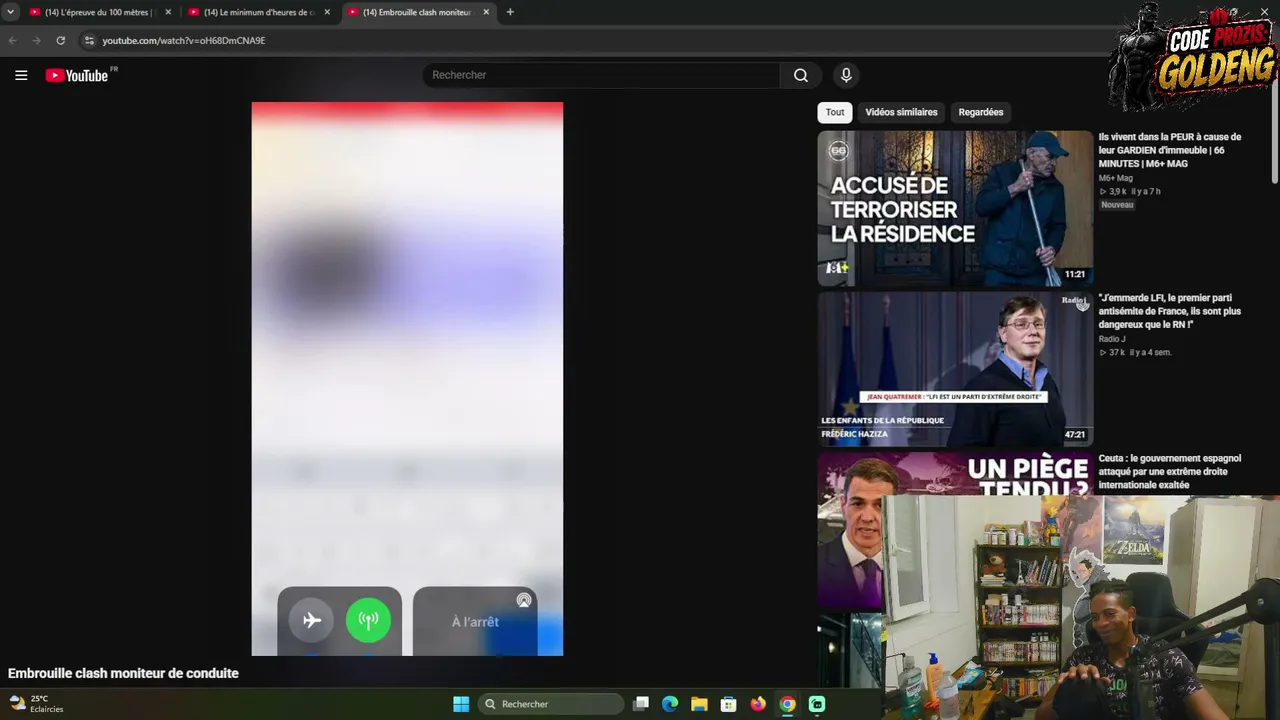Open the weather widget showing 25°C

[x=36, y=704]
